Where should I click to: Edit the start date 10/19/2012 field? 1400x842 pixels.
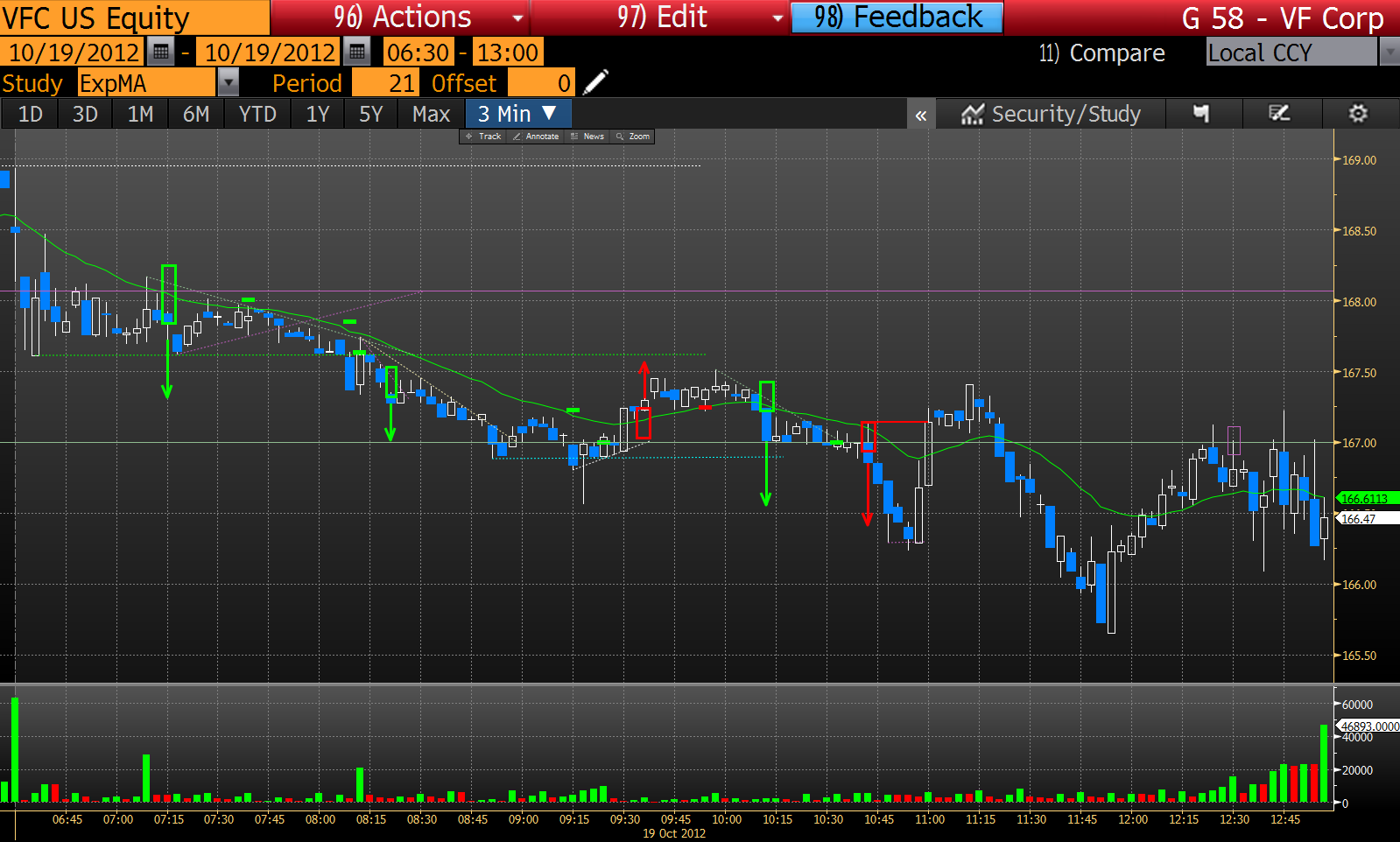74,53
